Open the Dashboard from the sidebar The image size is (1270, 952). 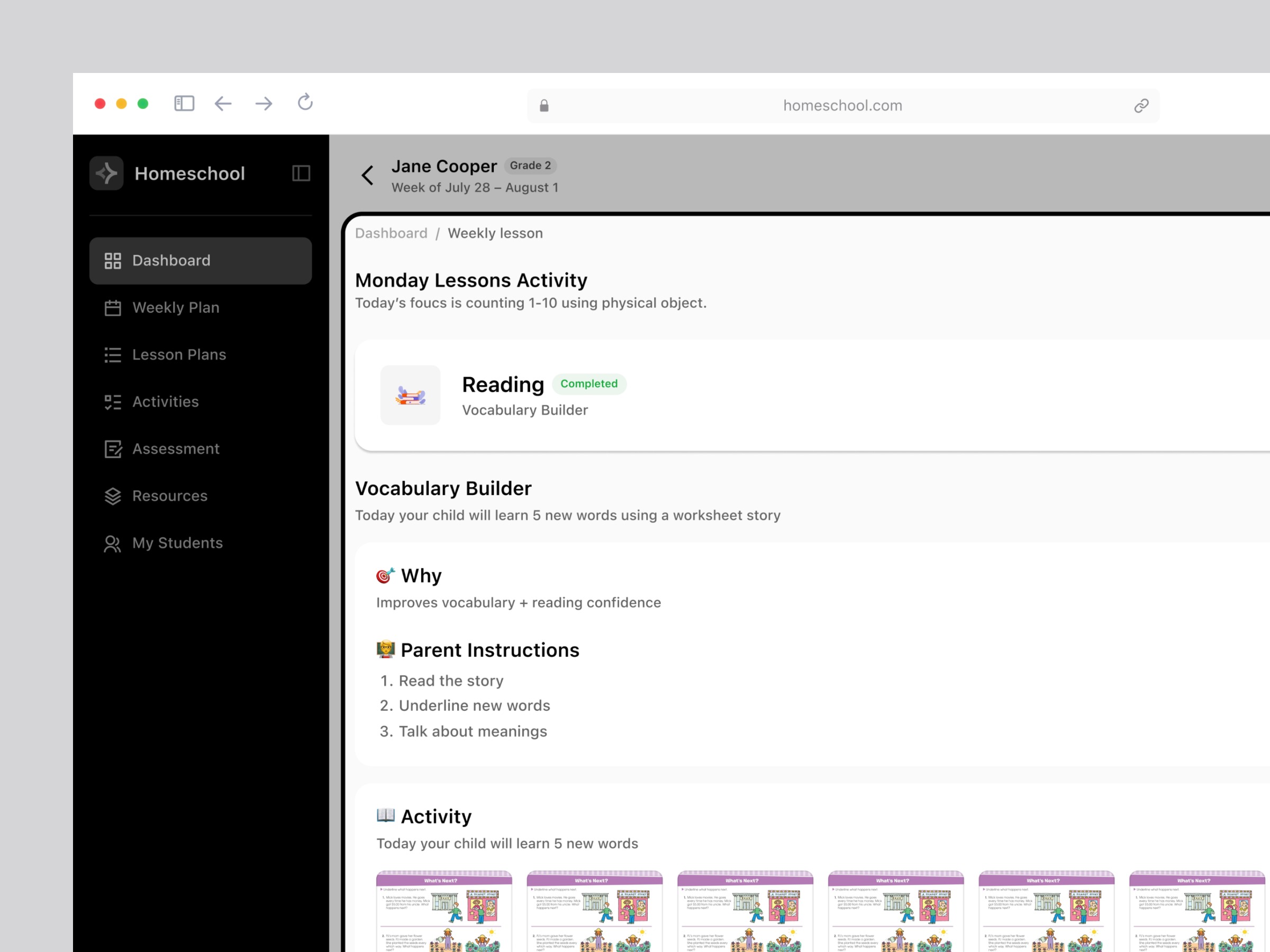point(171,261)
